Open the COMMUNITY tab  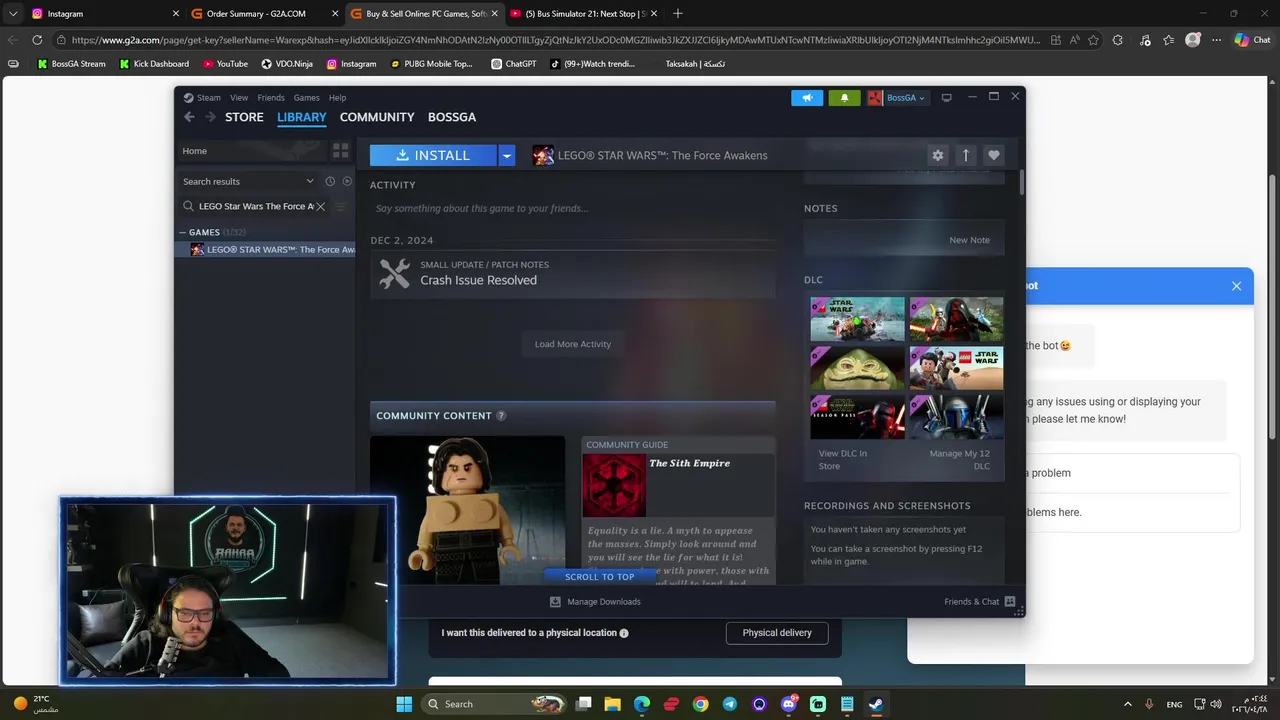point(377,117)
